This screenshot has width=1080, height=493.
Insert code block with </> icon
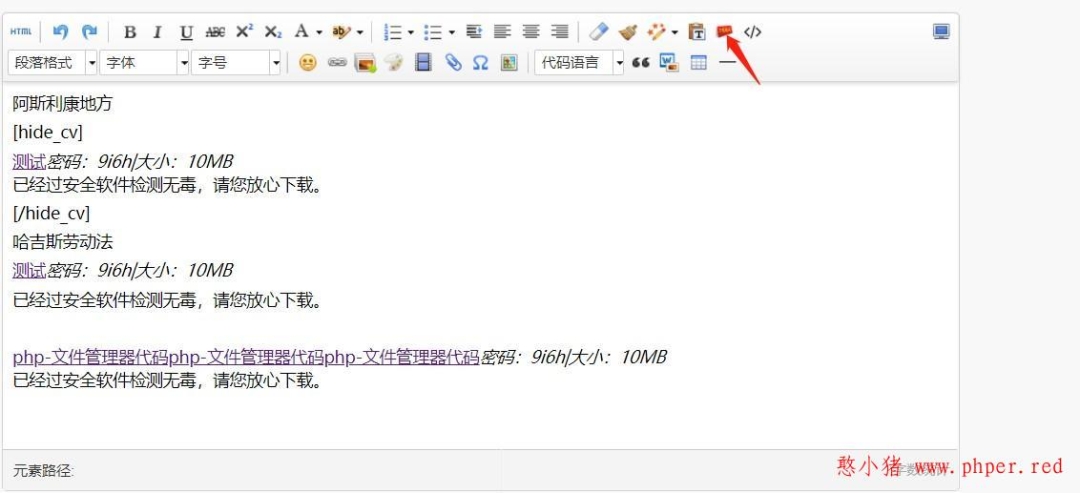coord(753,32)
